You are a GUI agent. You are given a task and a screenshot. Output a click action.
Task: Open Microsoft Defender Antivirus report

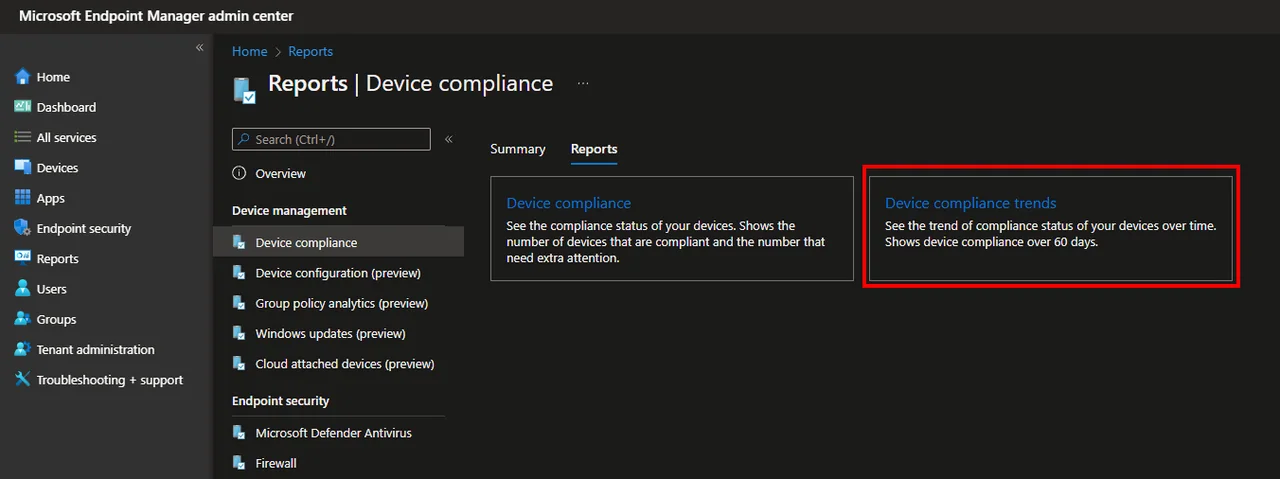333,433
